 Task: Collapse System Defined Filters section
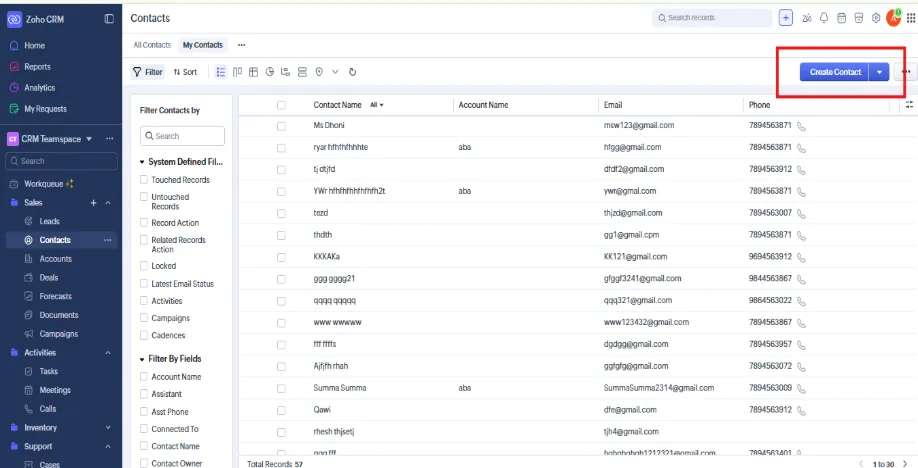tap(142, 162)
